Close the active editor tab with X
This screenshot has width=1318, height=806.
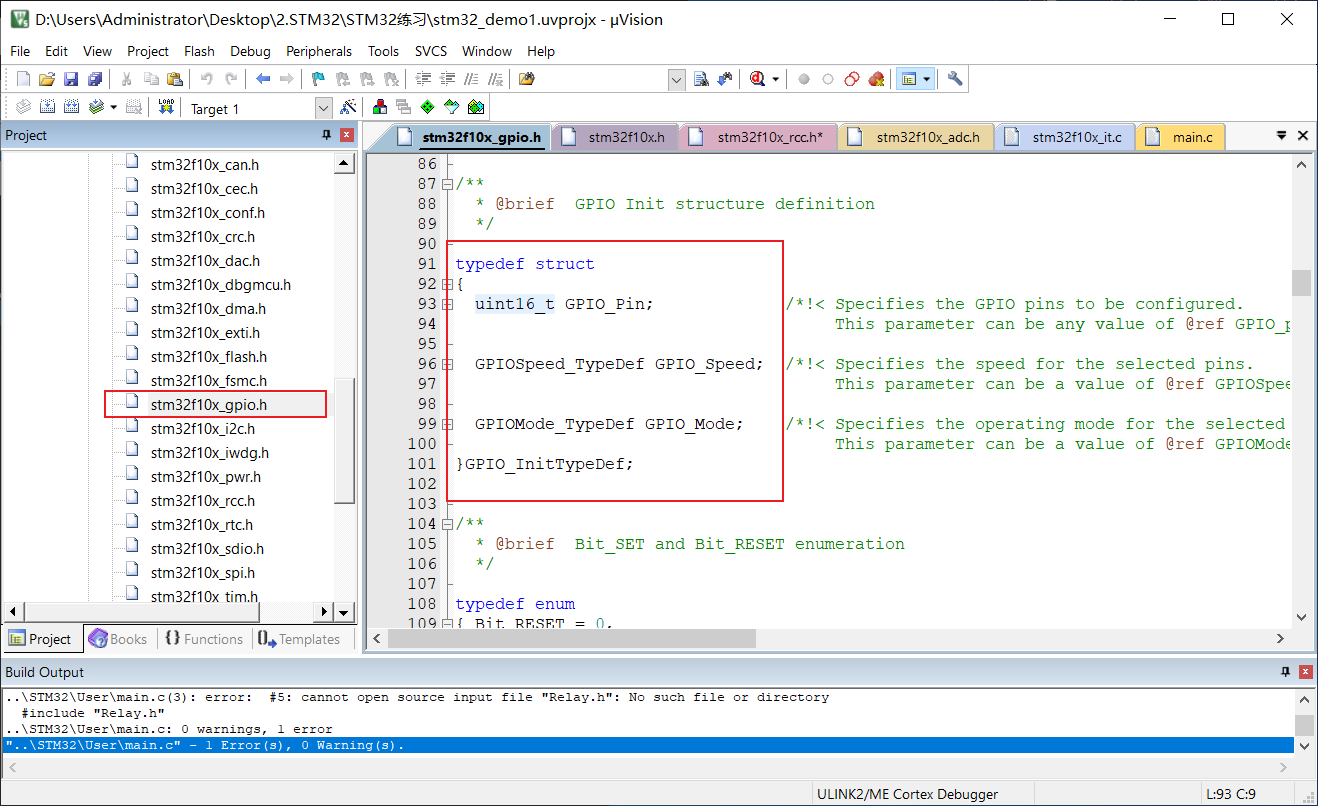1303,136
